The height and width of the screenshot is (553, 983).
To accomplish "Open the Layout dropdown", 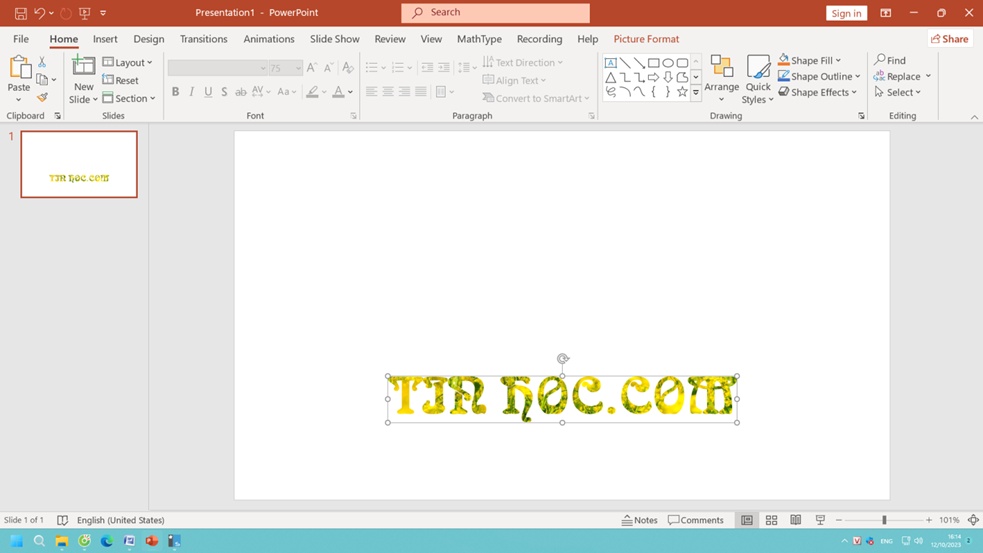I will [x=128, y=62].
